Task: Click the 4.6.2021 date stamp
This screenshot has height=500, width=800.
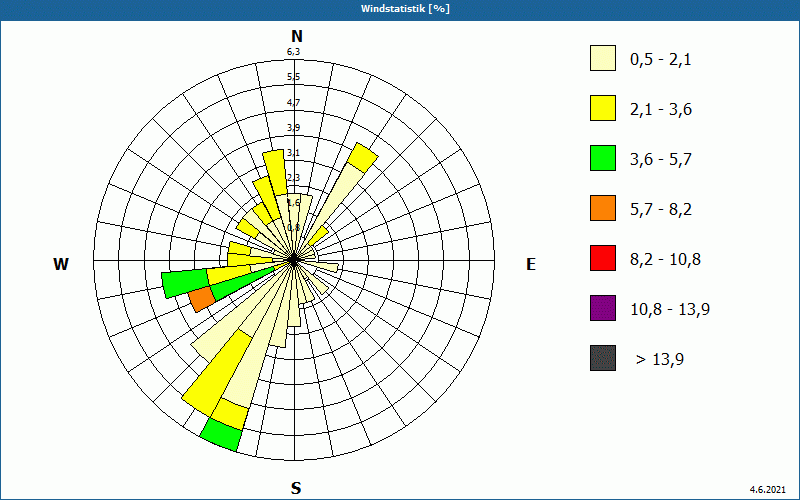Action: [767, 489]
